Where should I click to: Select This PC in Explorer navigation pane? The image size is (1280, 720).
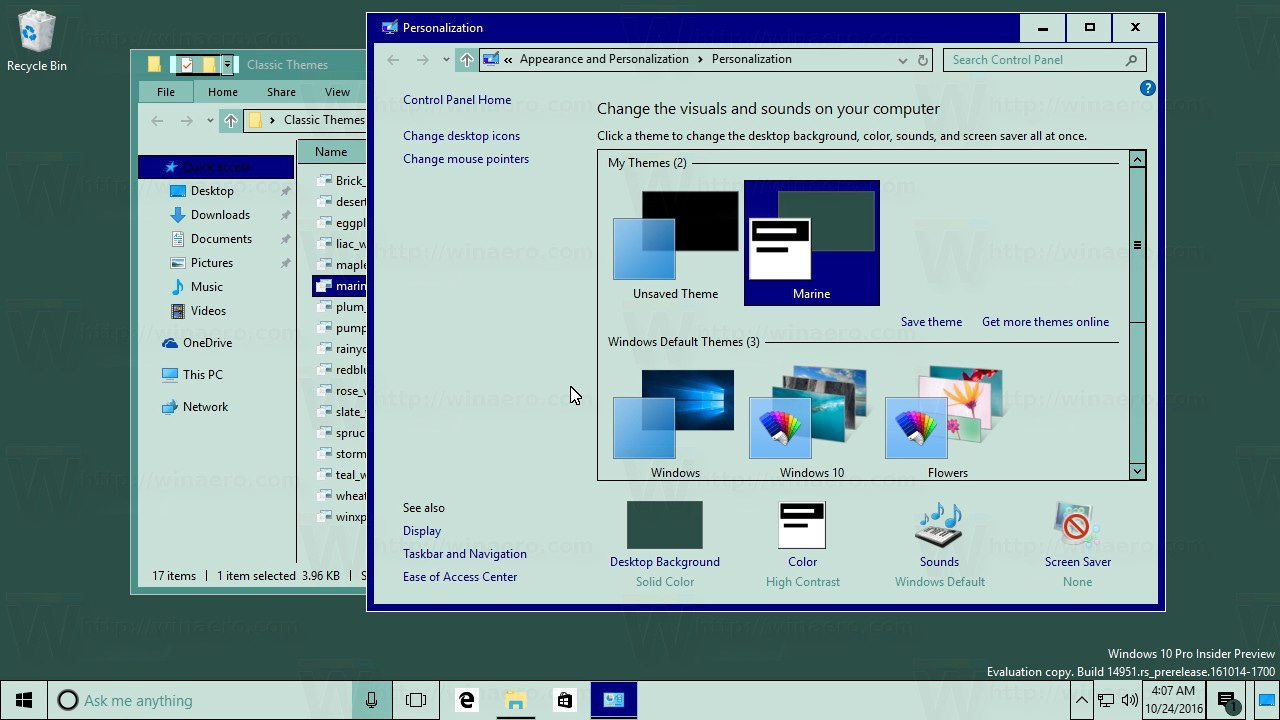pos(203,375)
